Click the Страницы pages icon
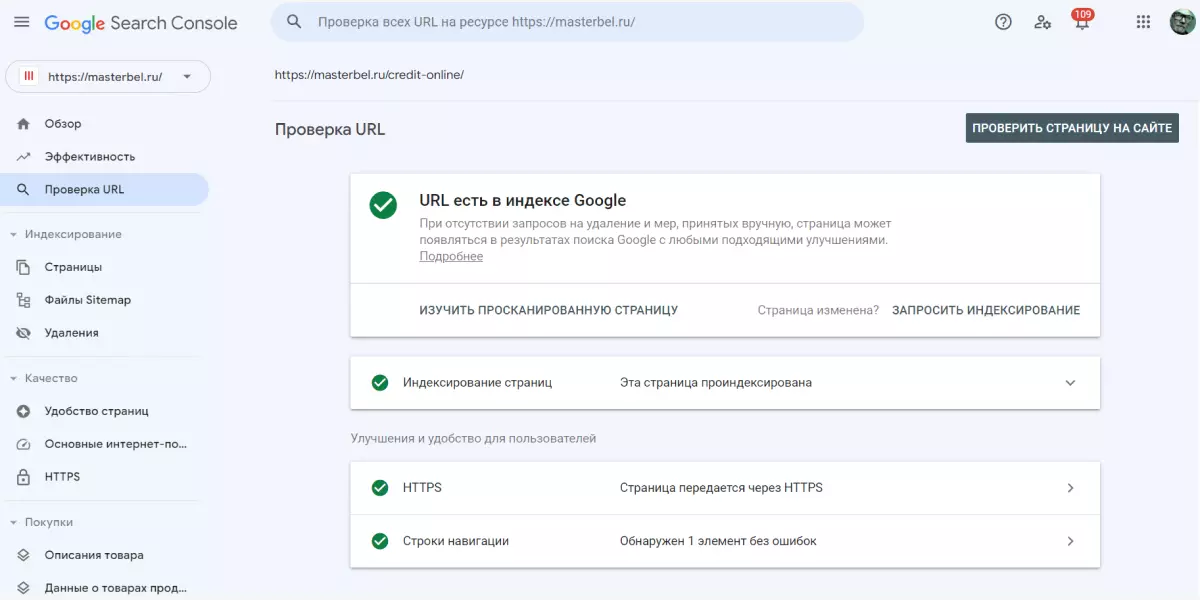The width and height of the screenshot is (1200, 600). coord(23,268)
